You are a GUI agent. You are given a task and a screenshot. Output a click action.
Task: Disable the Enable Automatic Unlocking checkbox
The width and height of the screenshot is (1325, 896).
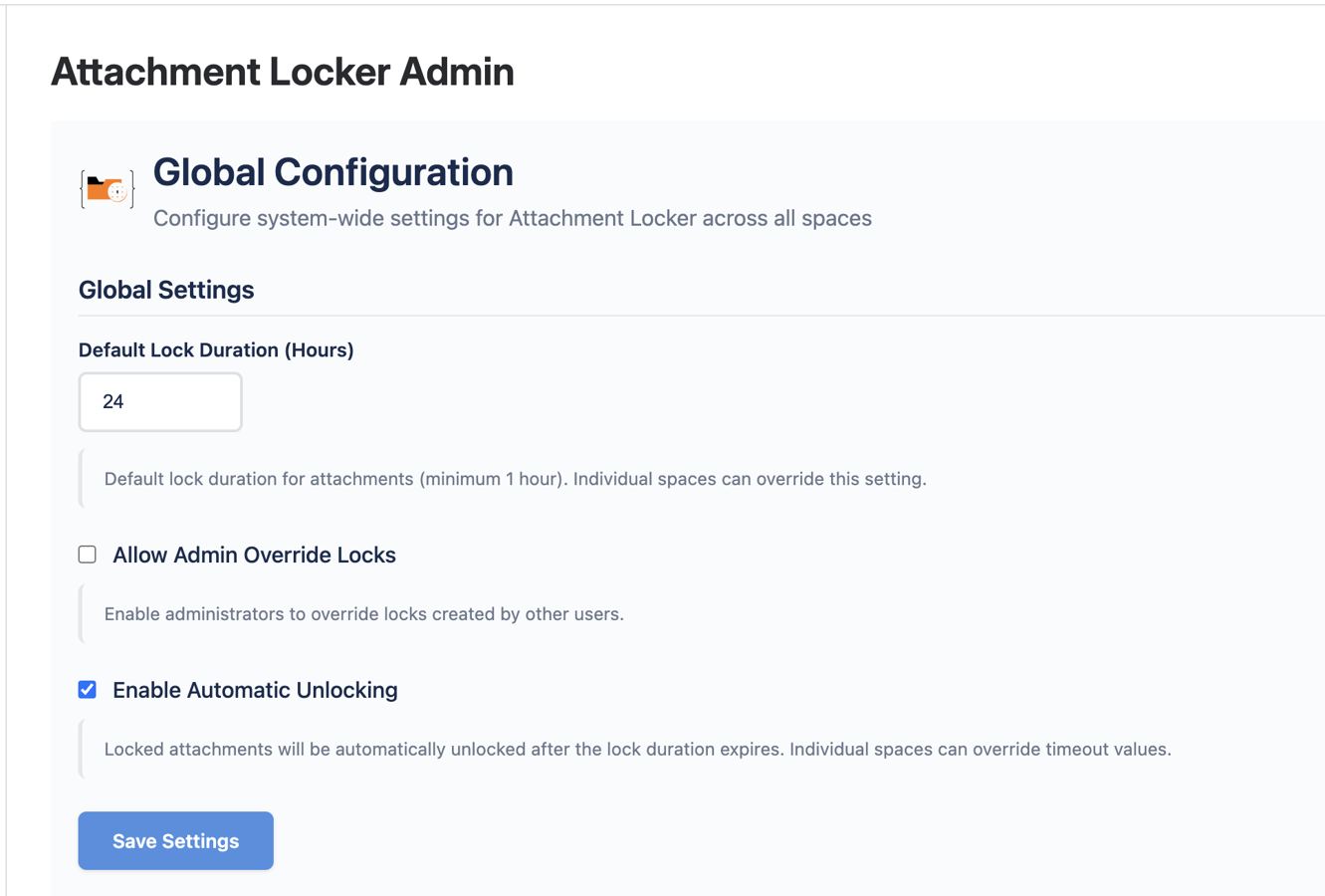click(x=87, y=689)
